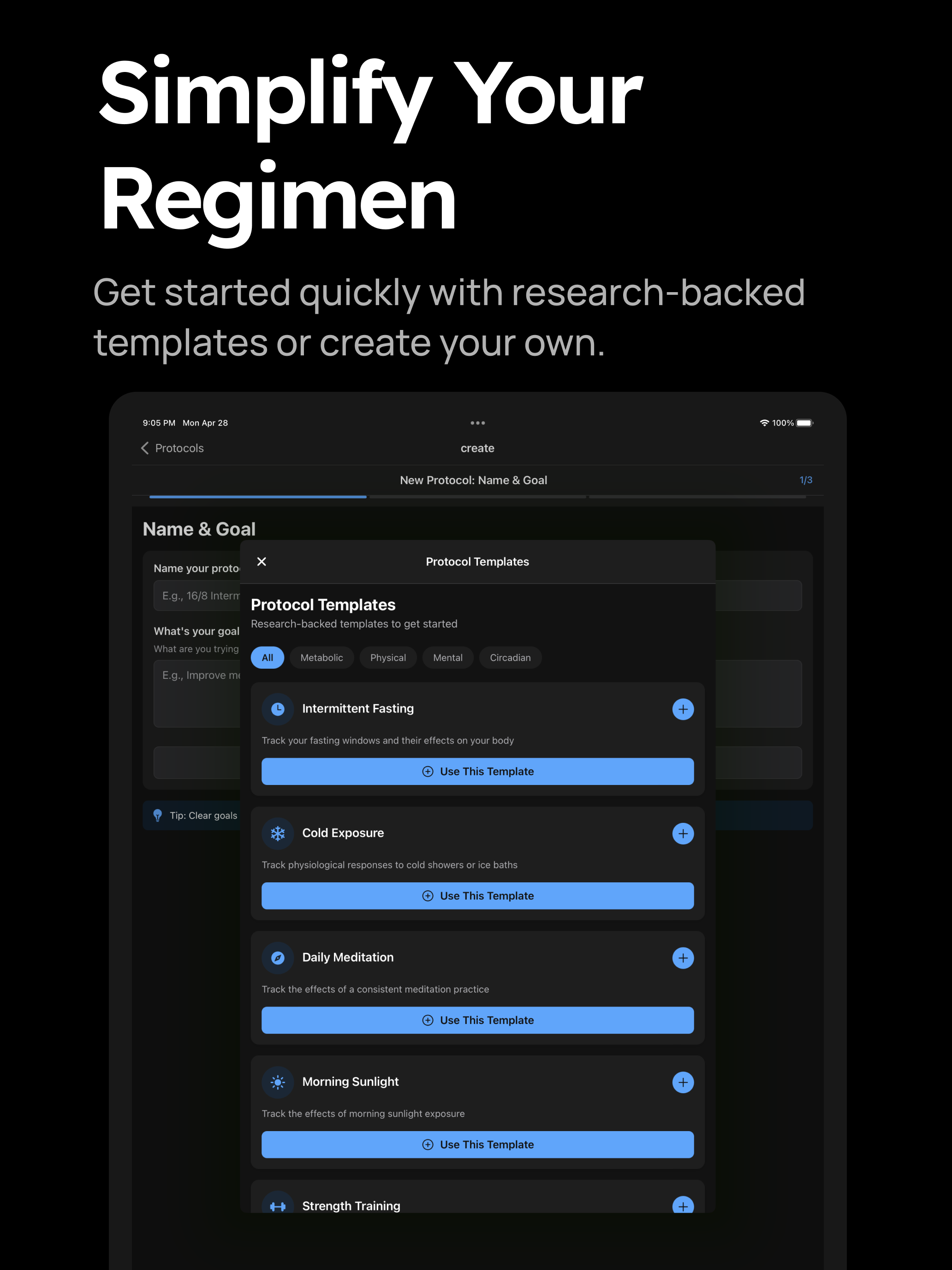Switch to the Mental category
This screenshot has height=1270, width=952.
pos(447,658)
